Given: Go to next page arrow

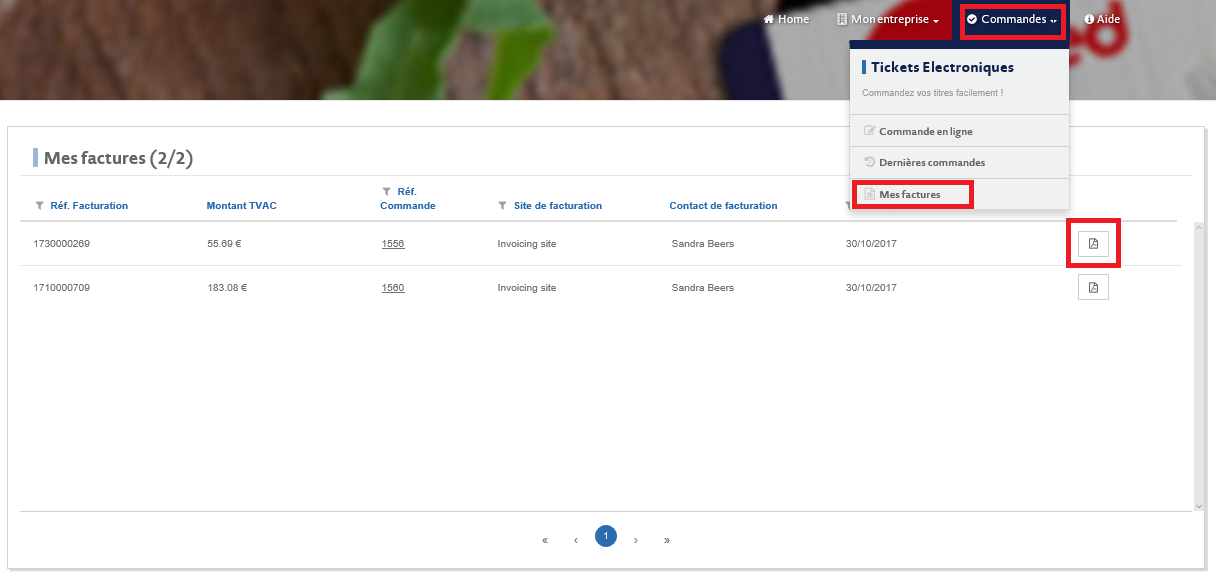Looking at the screenshot, I should [x=636, y=540].
